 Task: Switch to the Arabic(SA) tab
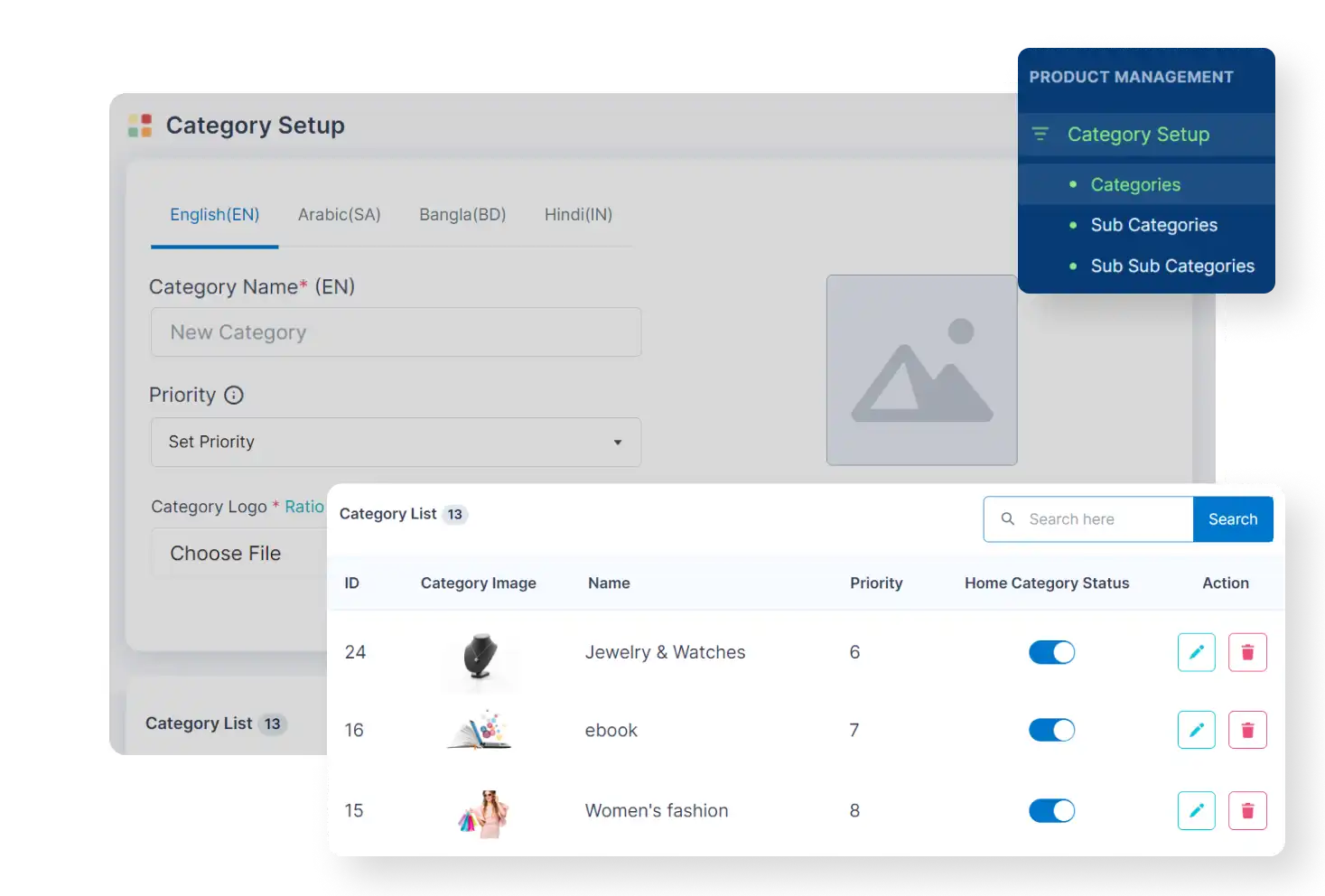pyautogui.click(x=339, y=214)
